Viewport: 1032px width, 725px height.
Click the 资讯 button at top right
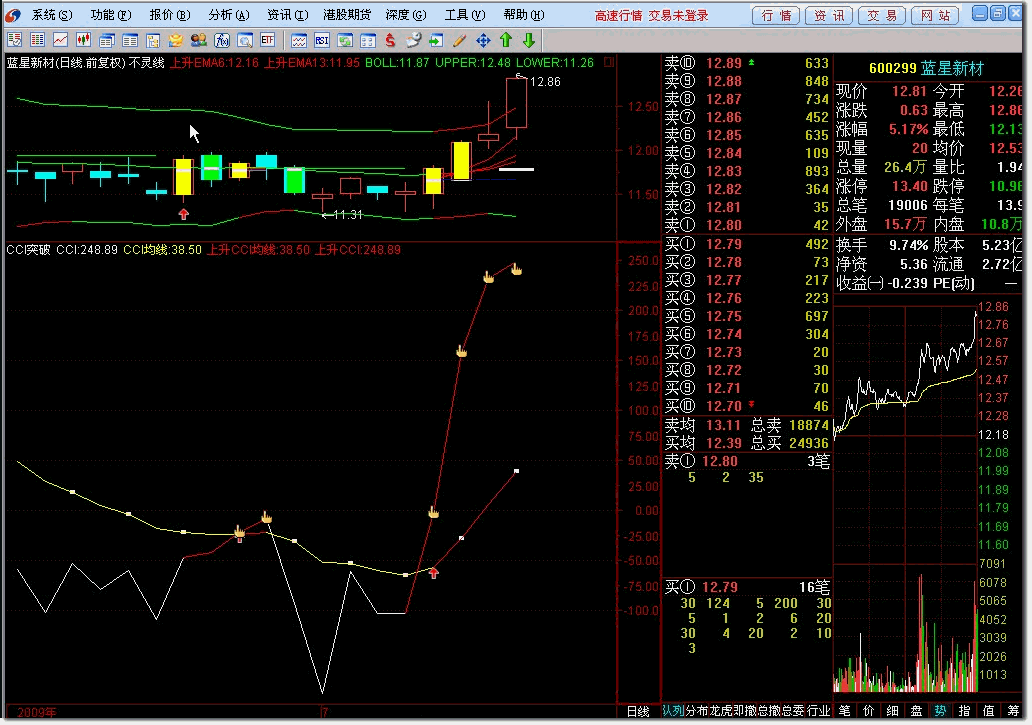pos(829,15)
